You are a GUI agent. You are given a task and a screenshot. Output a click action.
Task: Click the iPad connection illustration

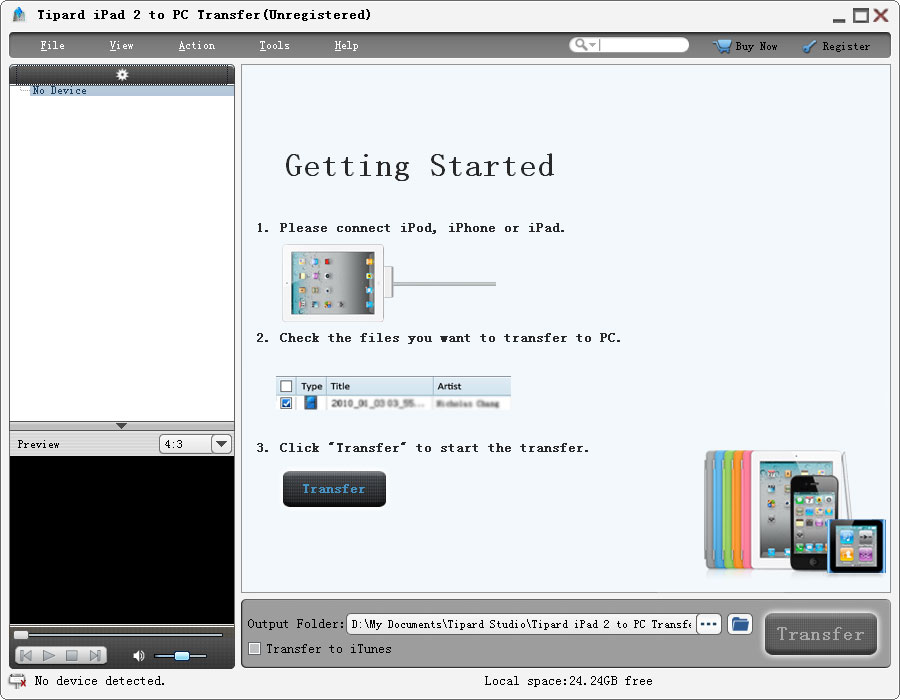[x=389, y=283]
